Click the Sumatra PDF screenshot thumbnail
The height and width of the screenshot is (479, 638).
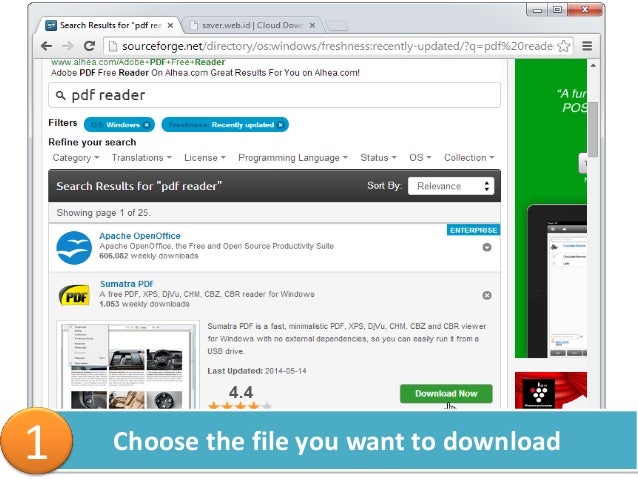(x=128, y=365)
